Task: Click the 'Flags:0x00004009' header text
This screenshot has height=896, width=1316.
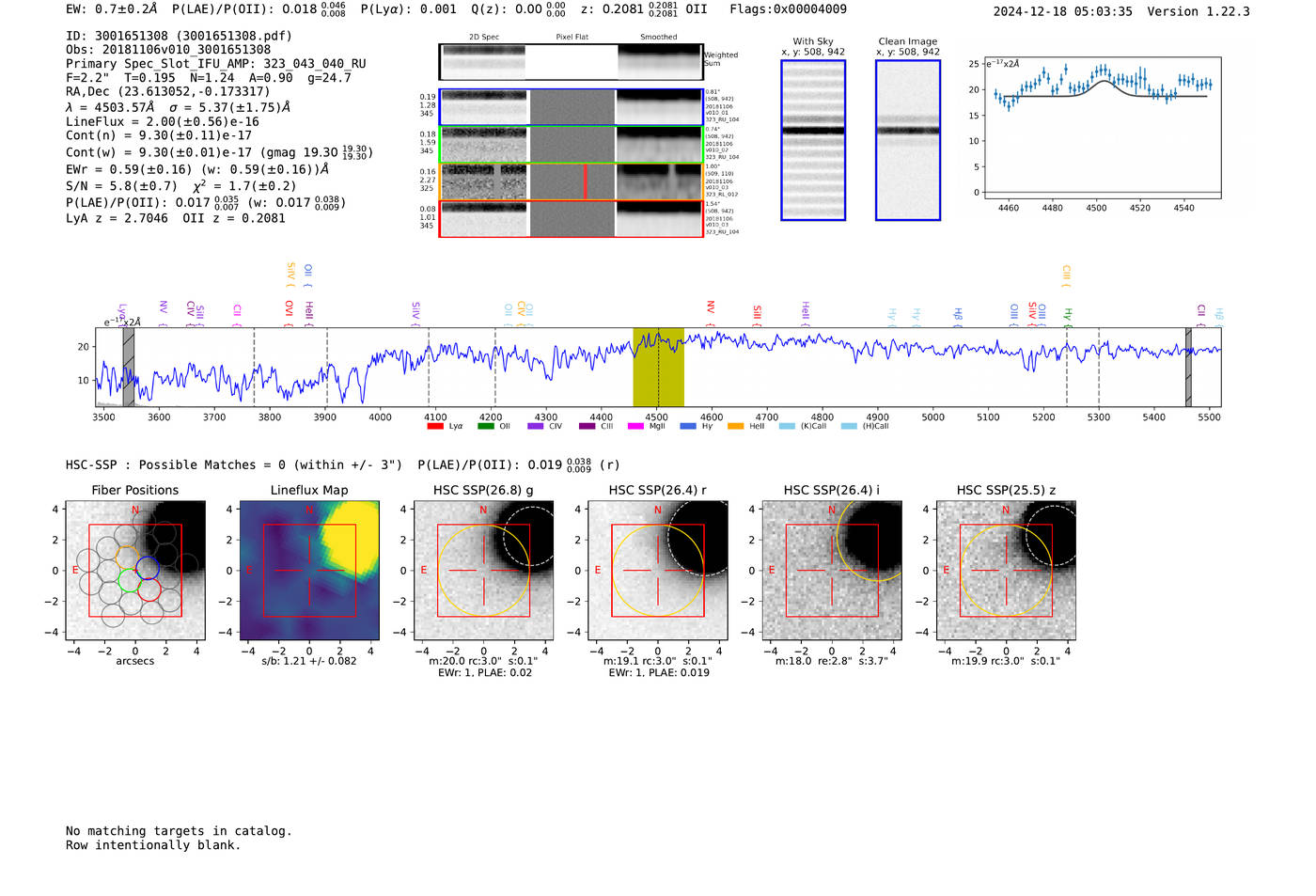Action: click(x=788, y=8)
